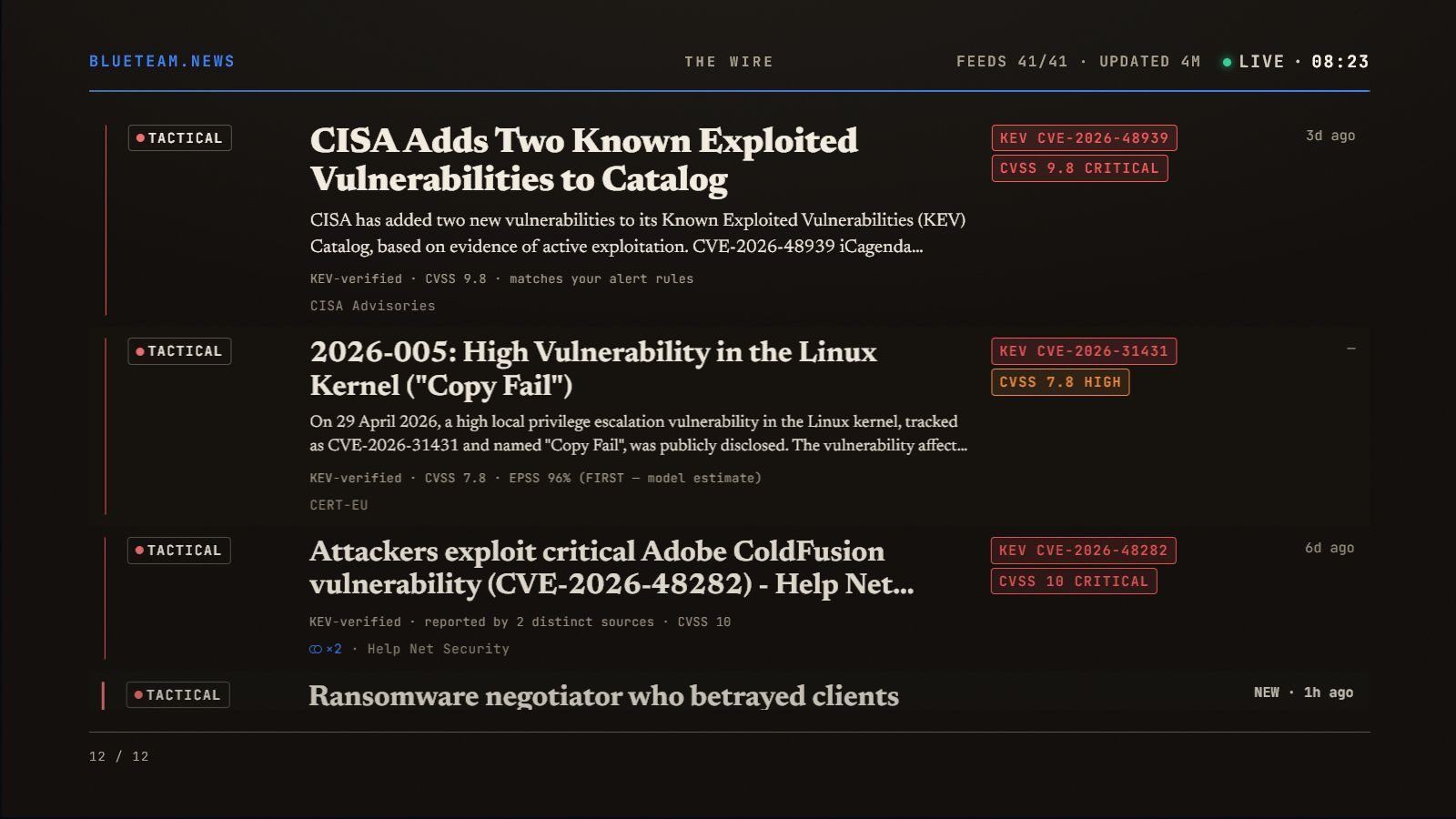The height and width of the screenshot is (819, 1456).
Task: Select the CVSS 10 CRITICAL badge
Action: [1074, 581]
